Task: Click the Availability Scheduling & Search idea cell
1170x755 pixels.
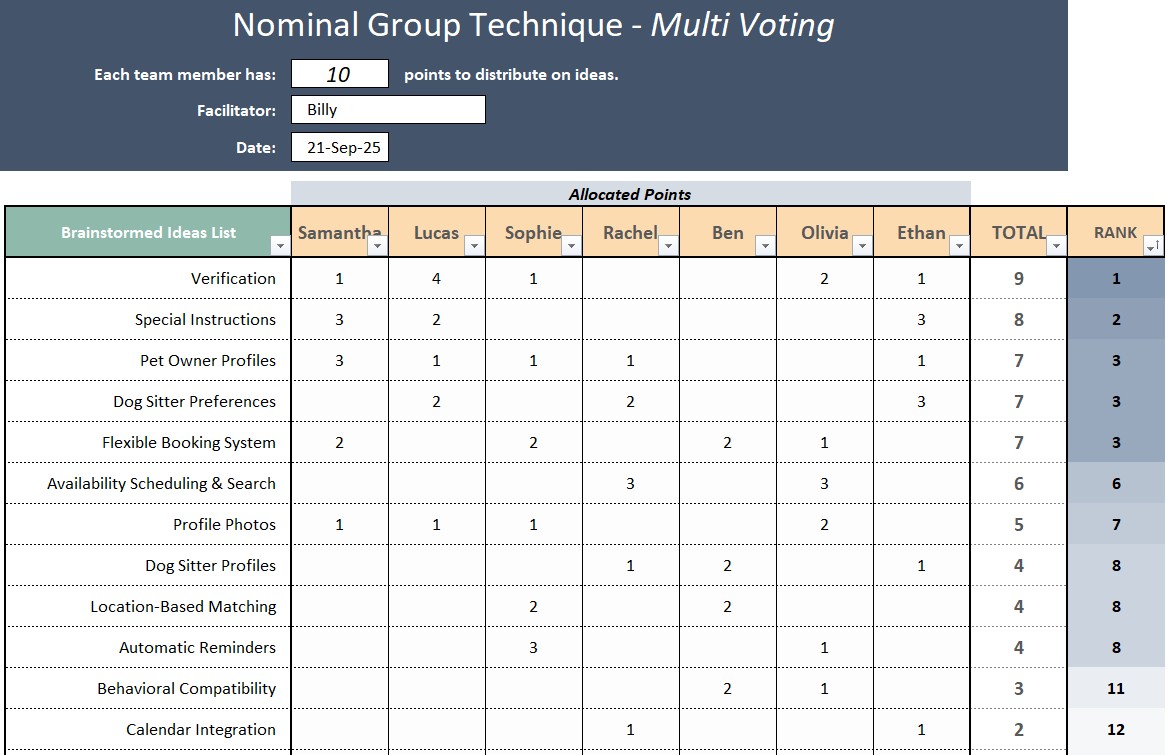Action: [148, 484]
